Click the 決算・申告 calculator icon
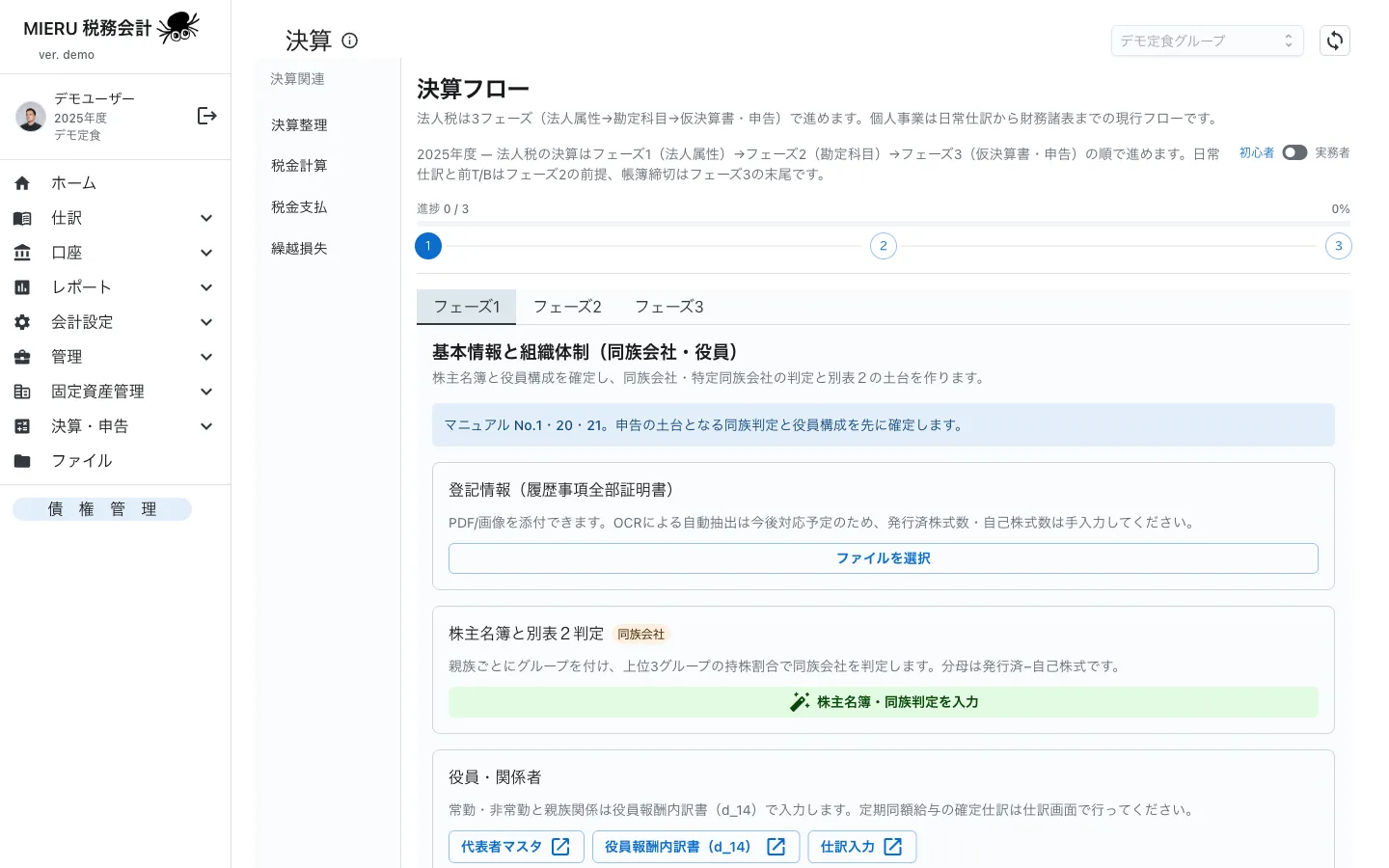The width and height of the screenshot is (1389, 868). 22,426
